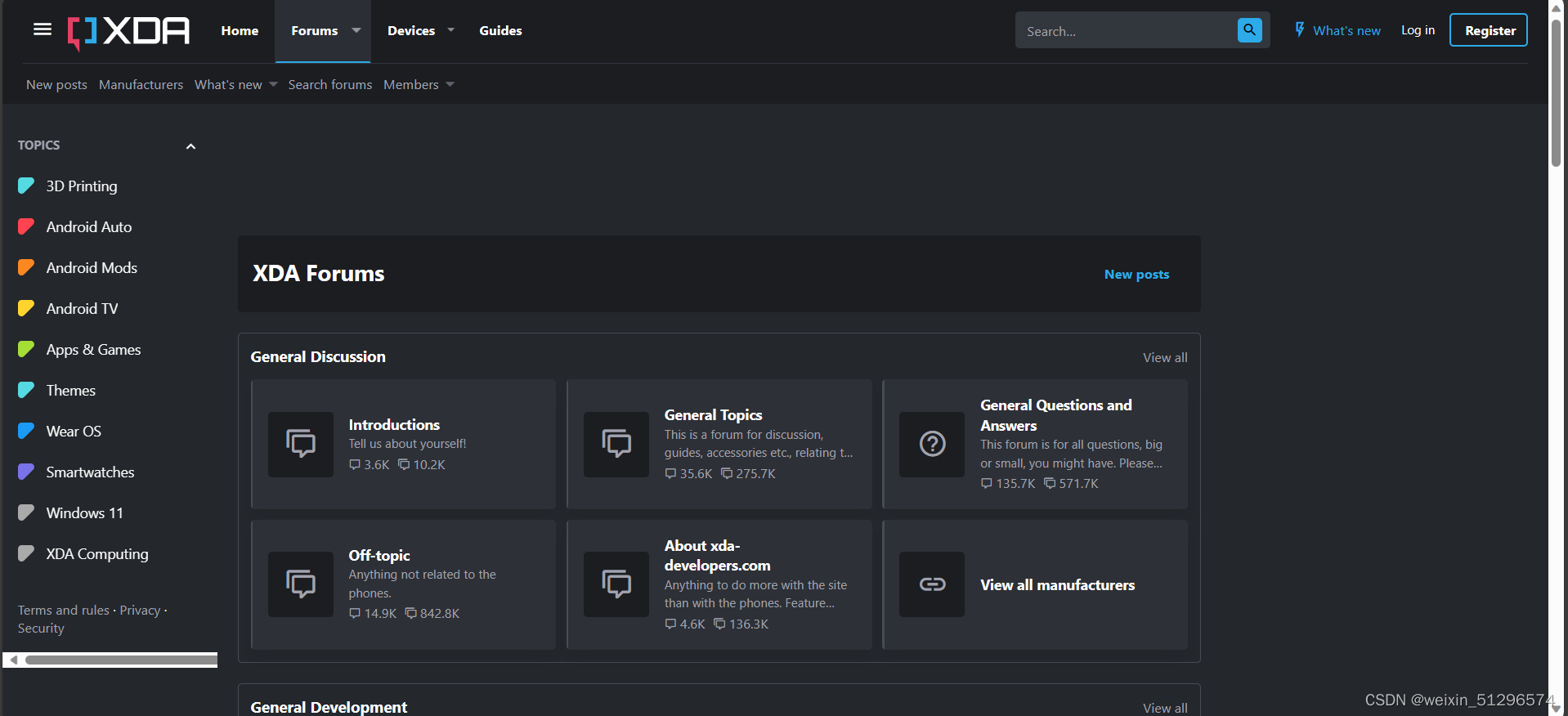Viewport: 1568px width, 716px height.
Task: Click the Security footer link
Action: point(41,628)
